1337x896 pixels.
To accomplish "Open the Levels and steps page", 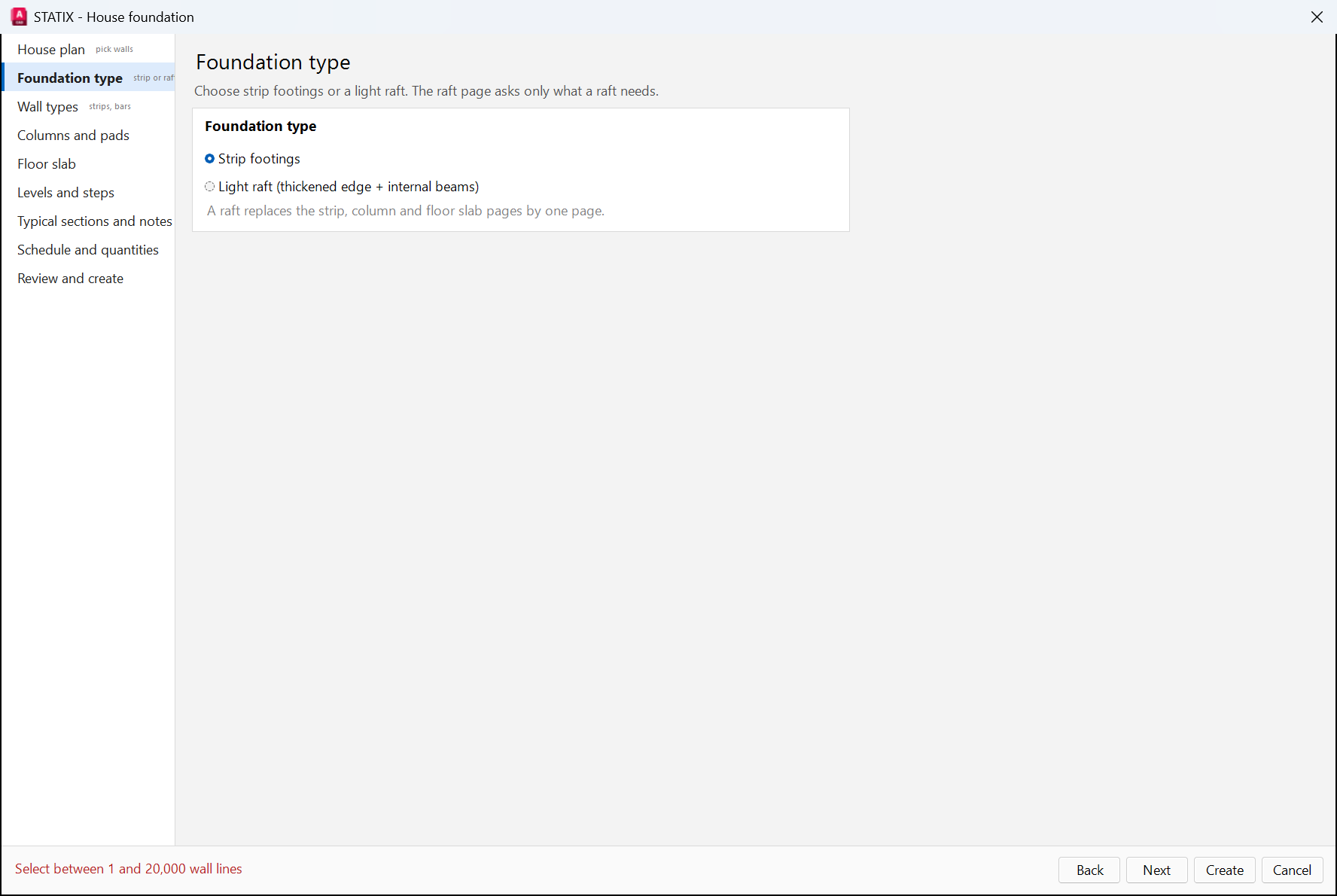I will pos(89,193).
